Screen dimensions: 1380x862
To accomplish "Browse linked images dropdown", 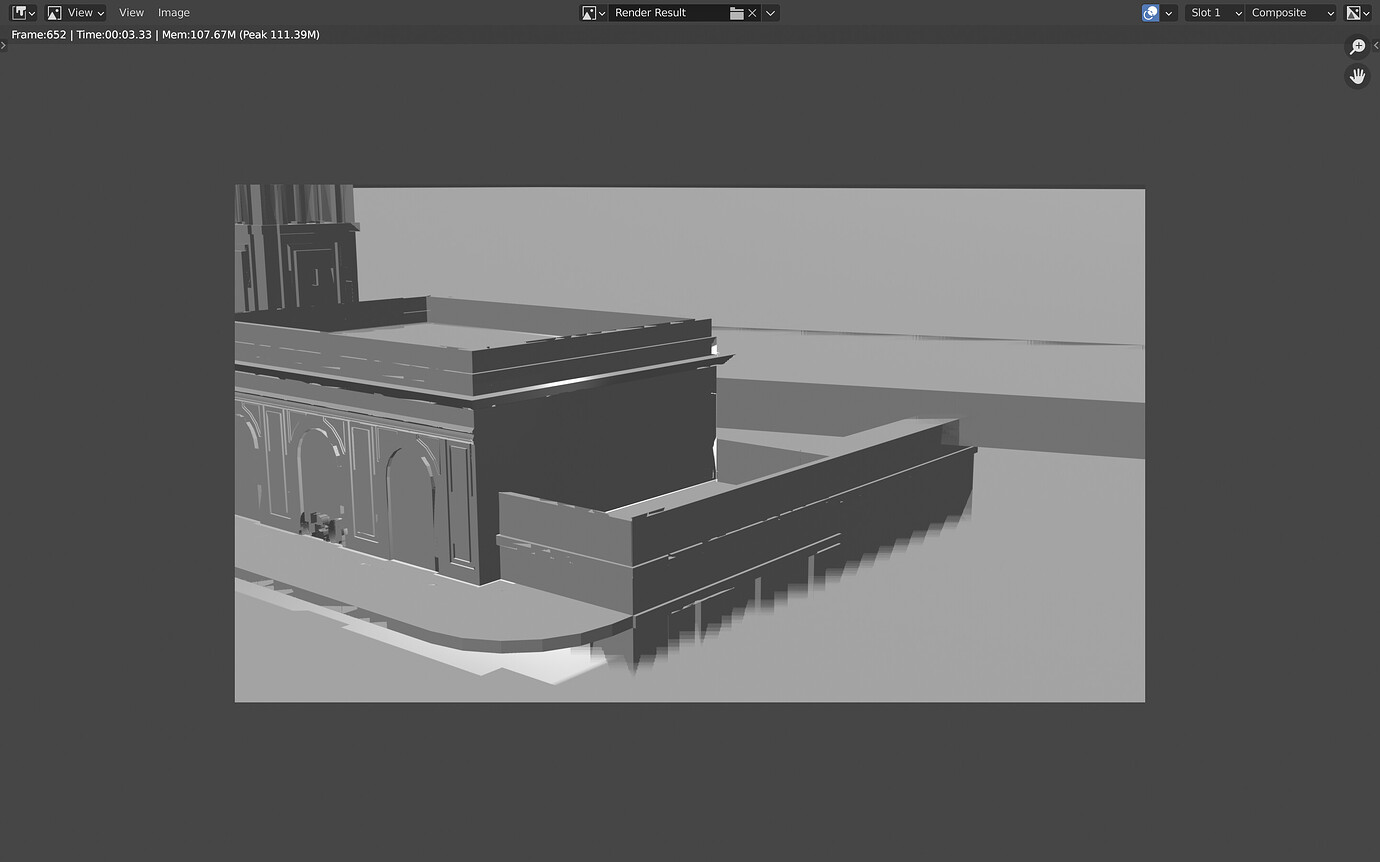I will click(x=594, y=13).
